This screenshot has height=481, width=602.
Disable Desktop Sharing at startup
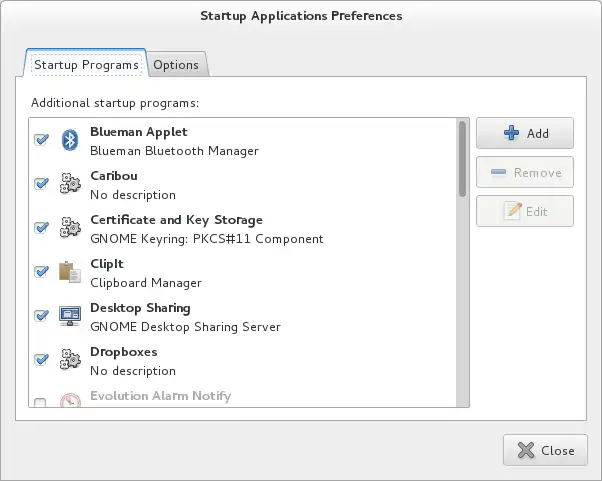41,316
